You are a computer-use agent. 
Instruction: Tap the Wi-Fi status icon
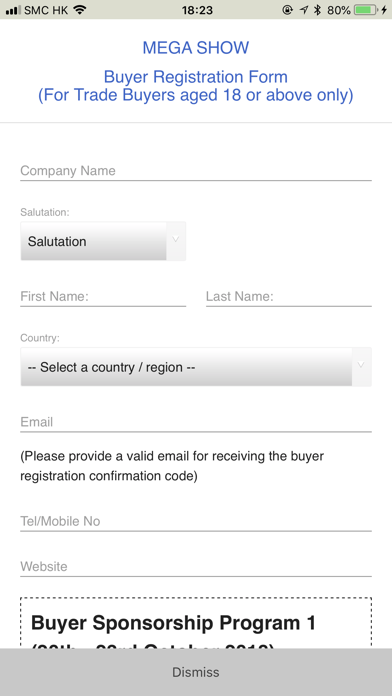point(80,10)
